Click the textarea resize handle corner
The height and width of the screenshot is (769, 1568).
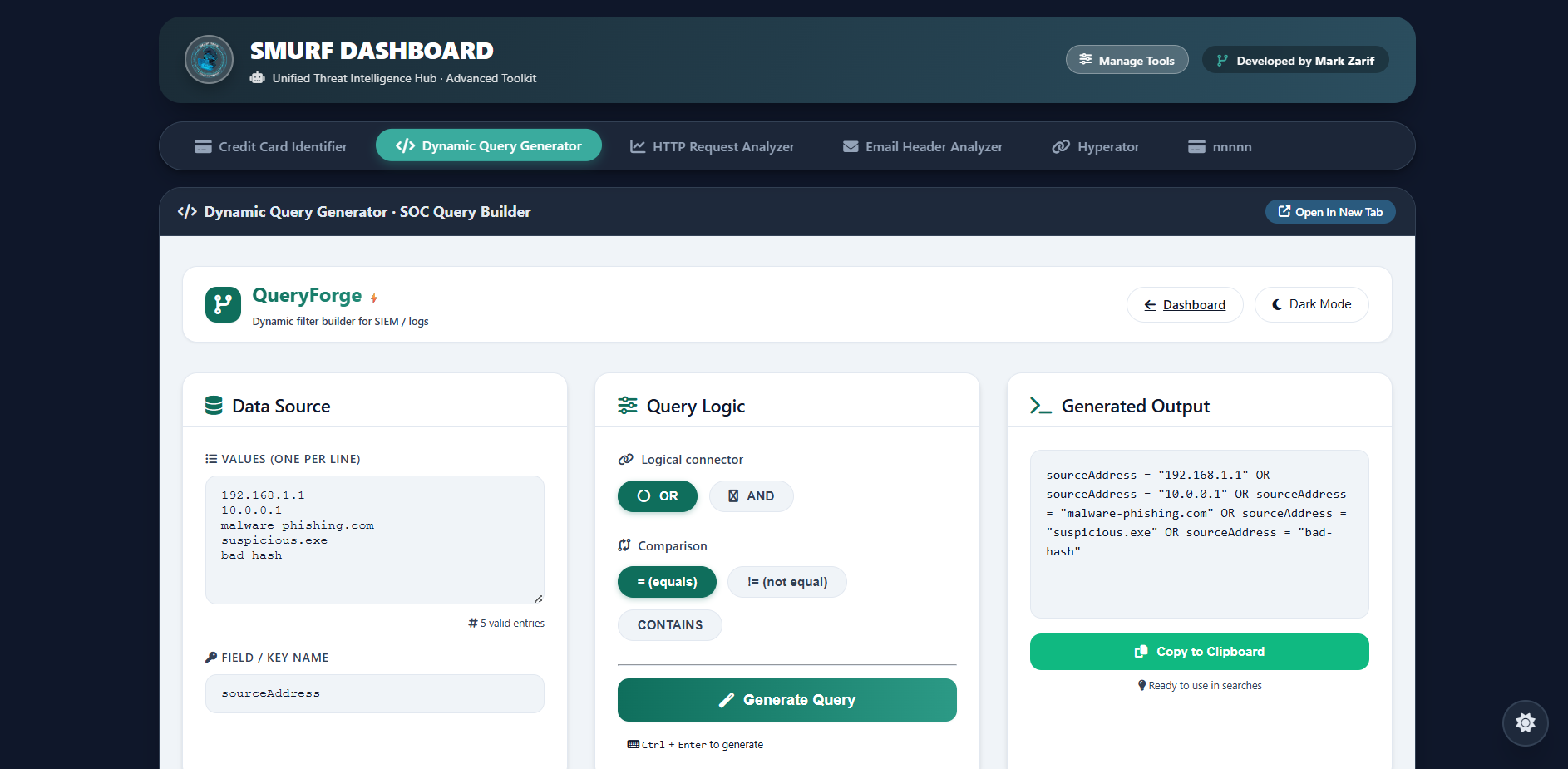539,599
